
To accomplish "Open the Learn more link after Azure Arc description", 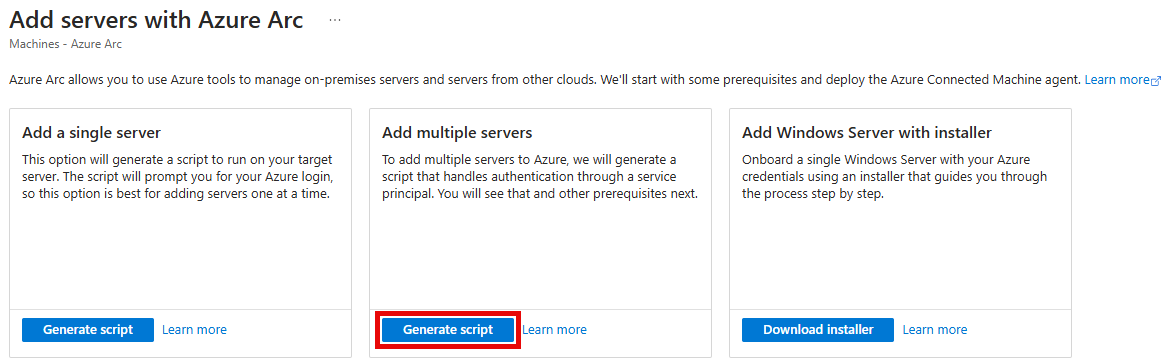I will [x=1123, y=80].
